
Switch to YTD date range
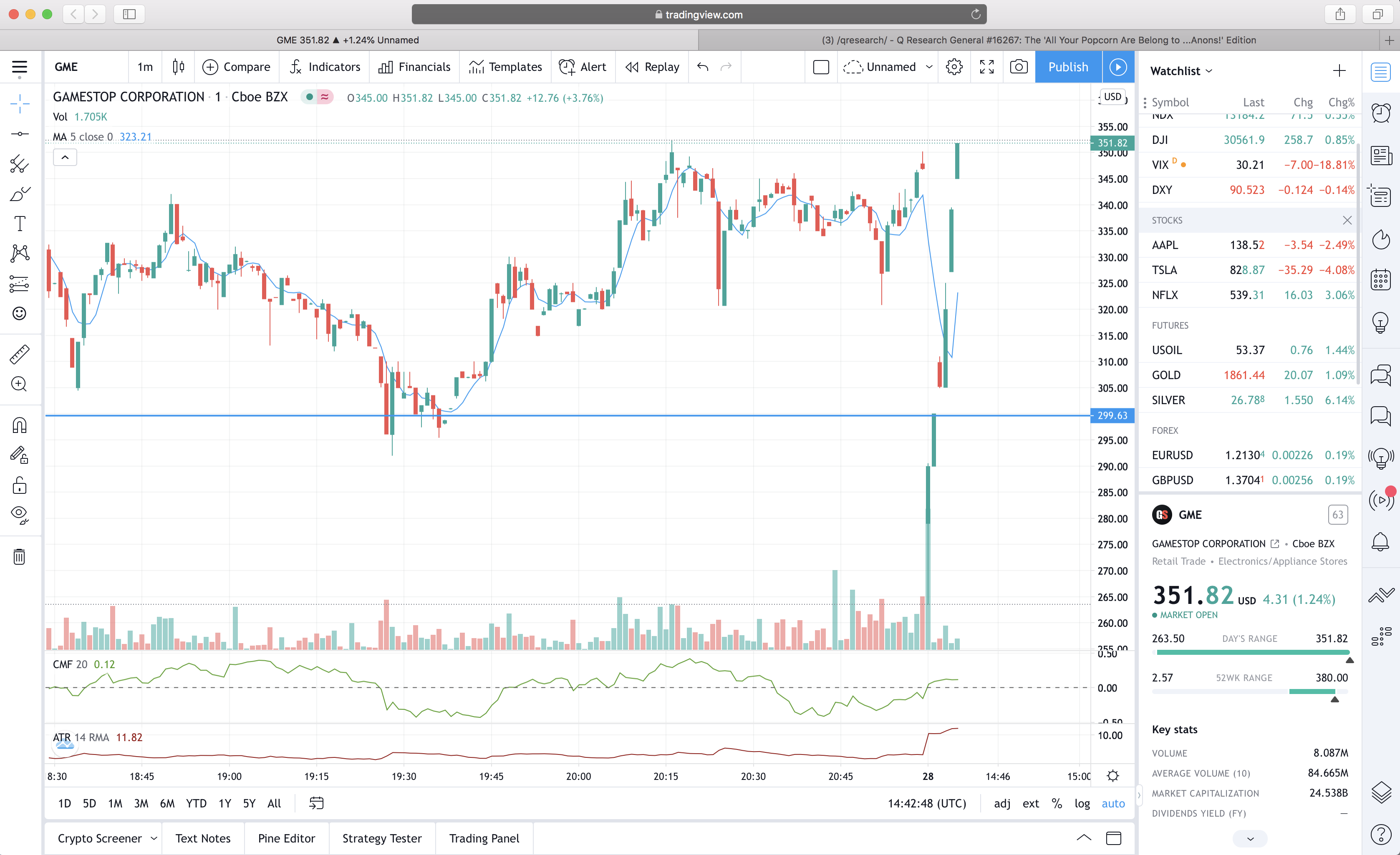(196, 803)
